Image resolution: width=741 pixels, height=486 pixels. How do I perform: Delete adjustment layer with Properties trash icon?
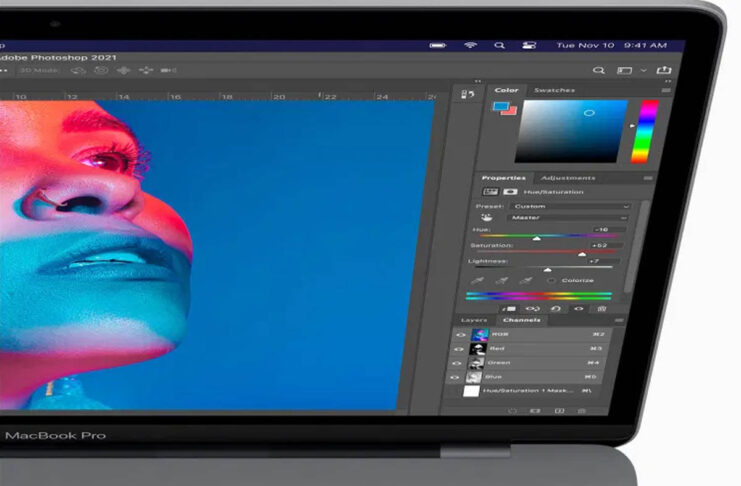click(602, 309)
